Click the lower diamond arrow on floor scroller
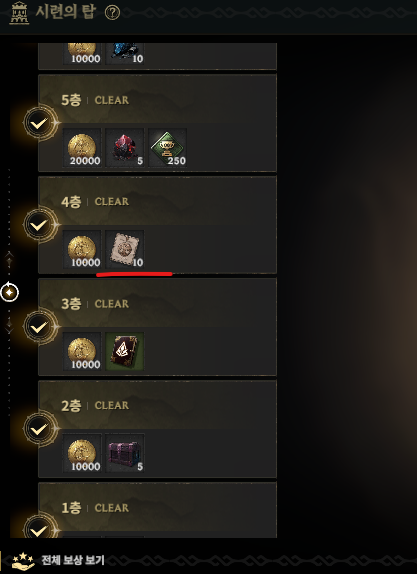 coord(9,325)
